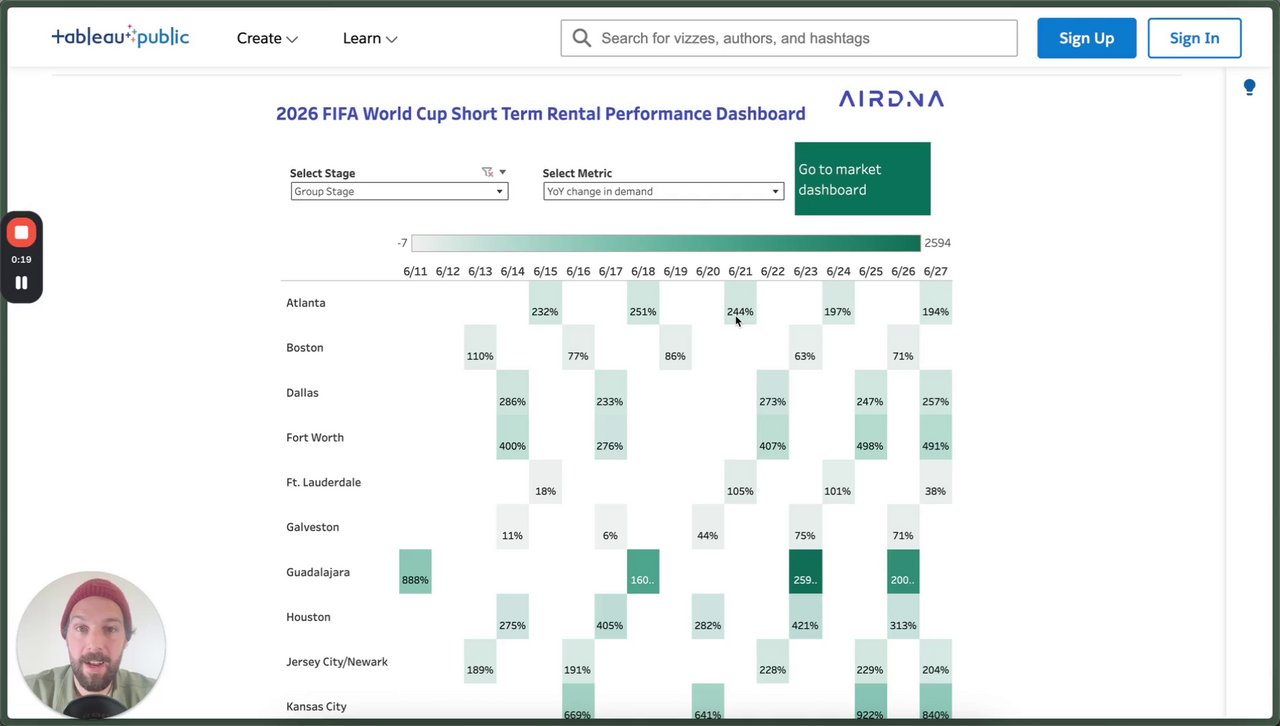Click the AIRDNA logo
Image resolution: width=1280 pixels, height=726 pixels.
[x=891, y=99]
